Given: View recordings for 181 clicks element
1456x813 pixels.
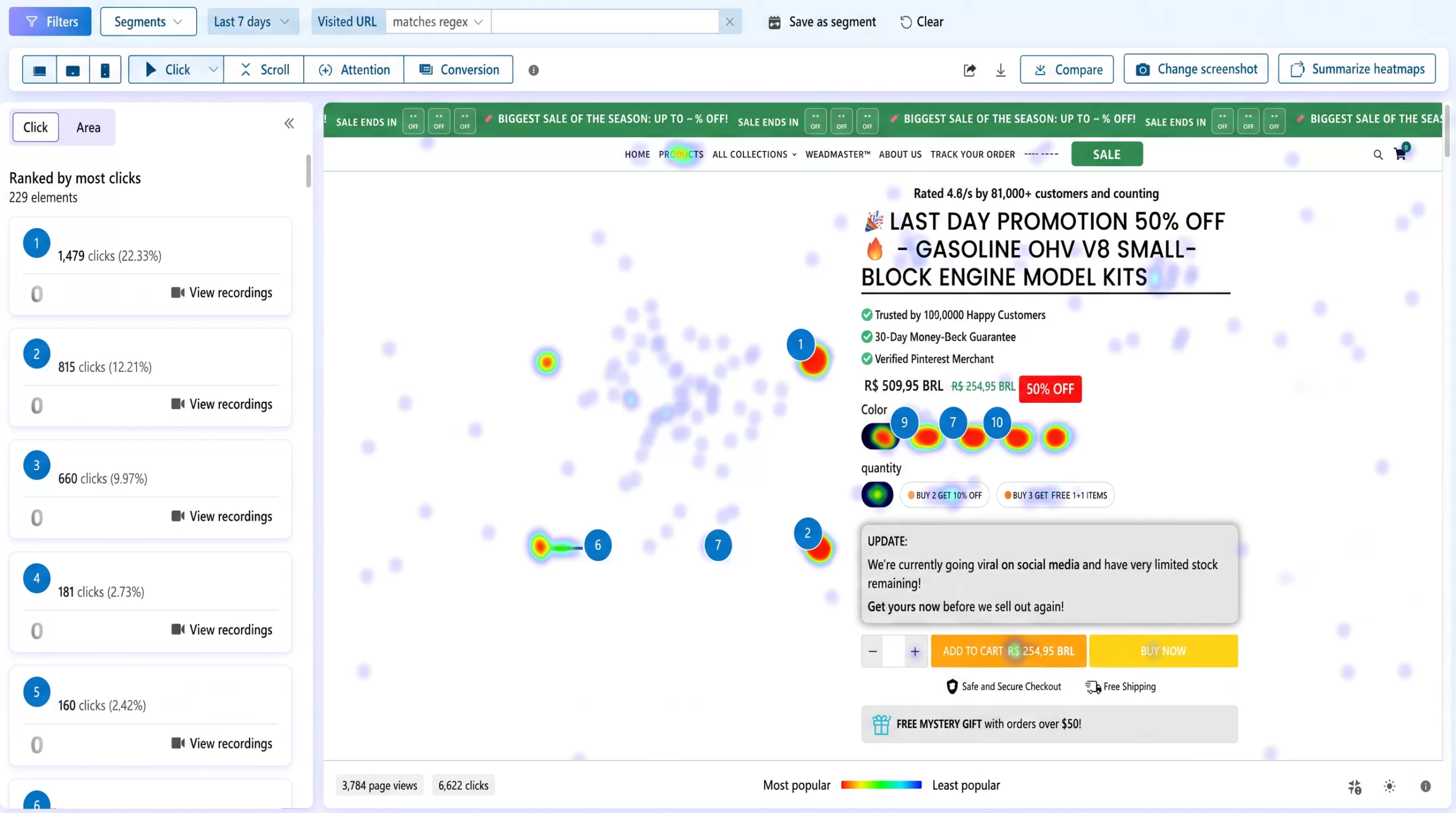Looking at the screenshot, I should 222,630.
